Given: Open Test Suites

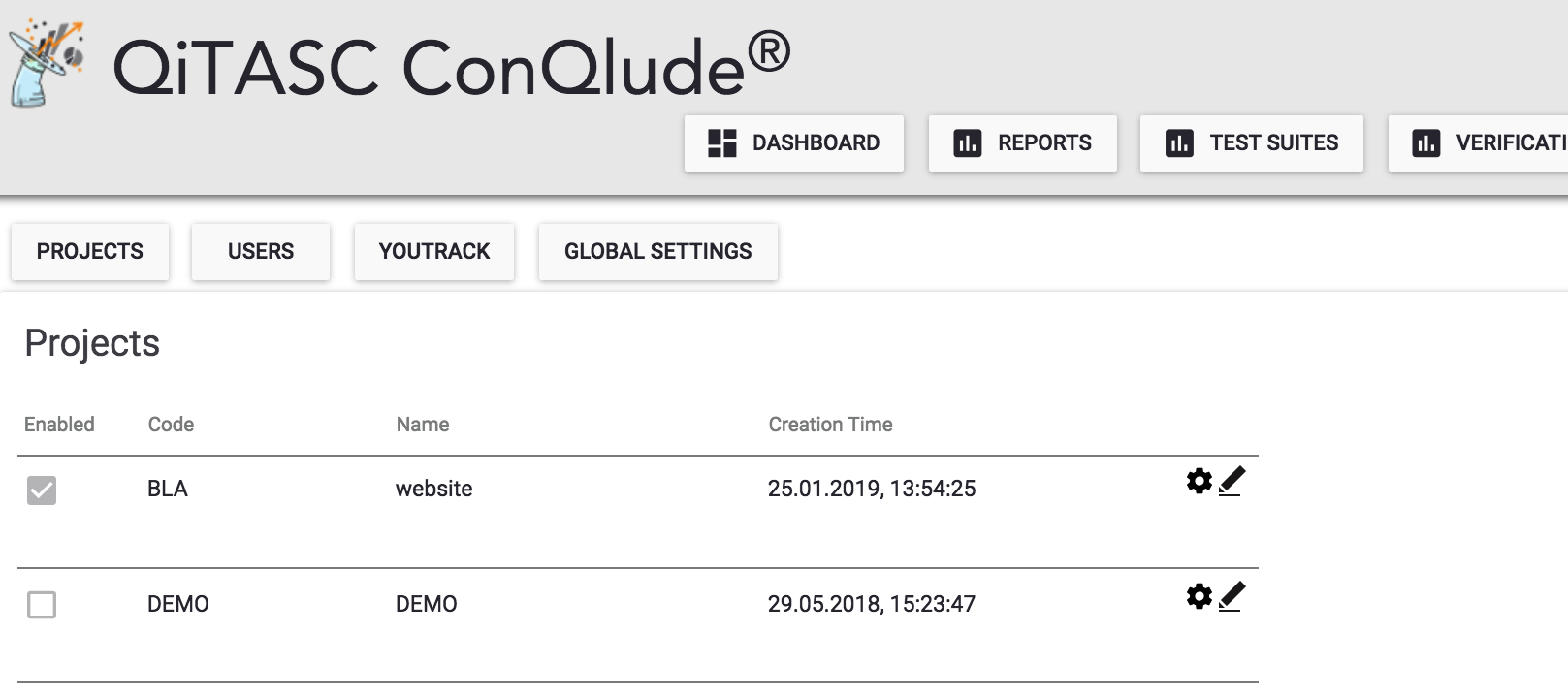Looking at the screenshot, I should tap(1252, 143).
